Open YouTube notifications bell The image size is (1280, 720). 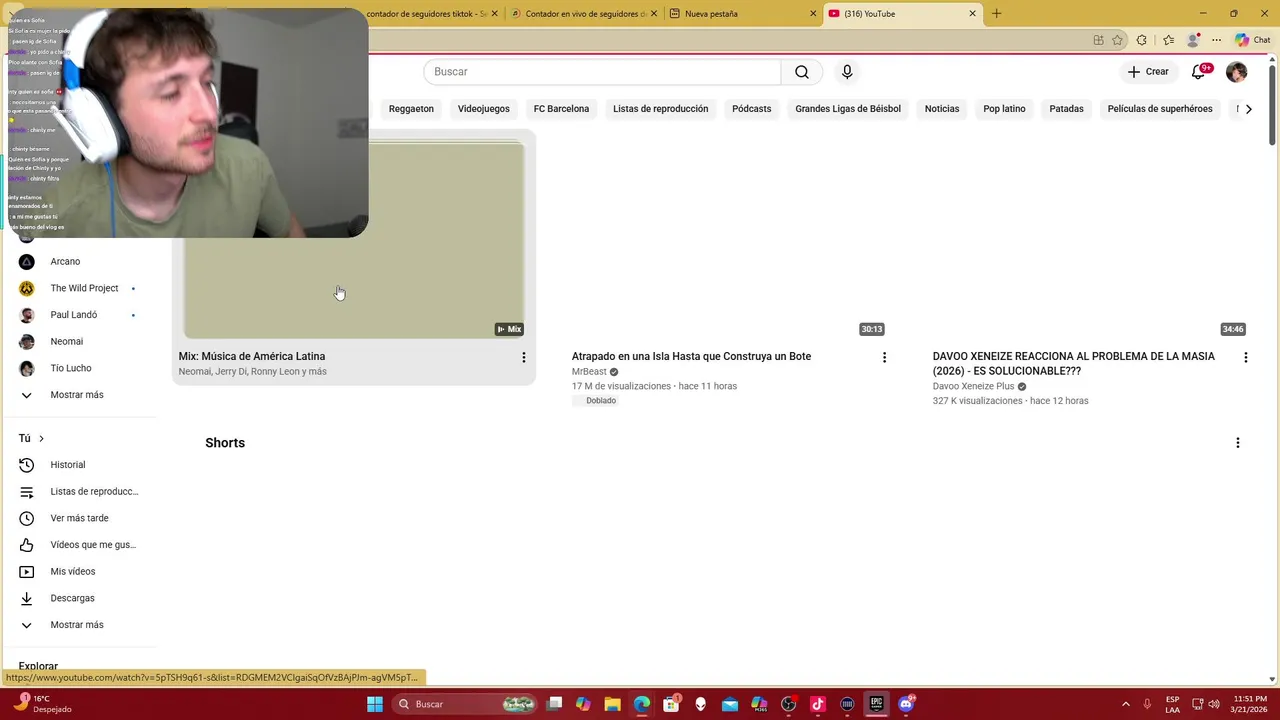coord(1199,72)
